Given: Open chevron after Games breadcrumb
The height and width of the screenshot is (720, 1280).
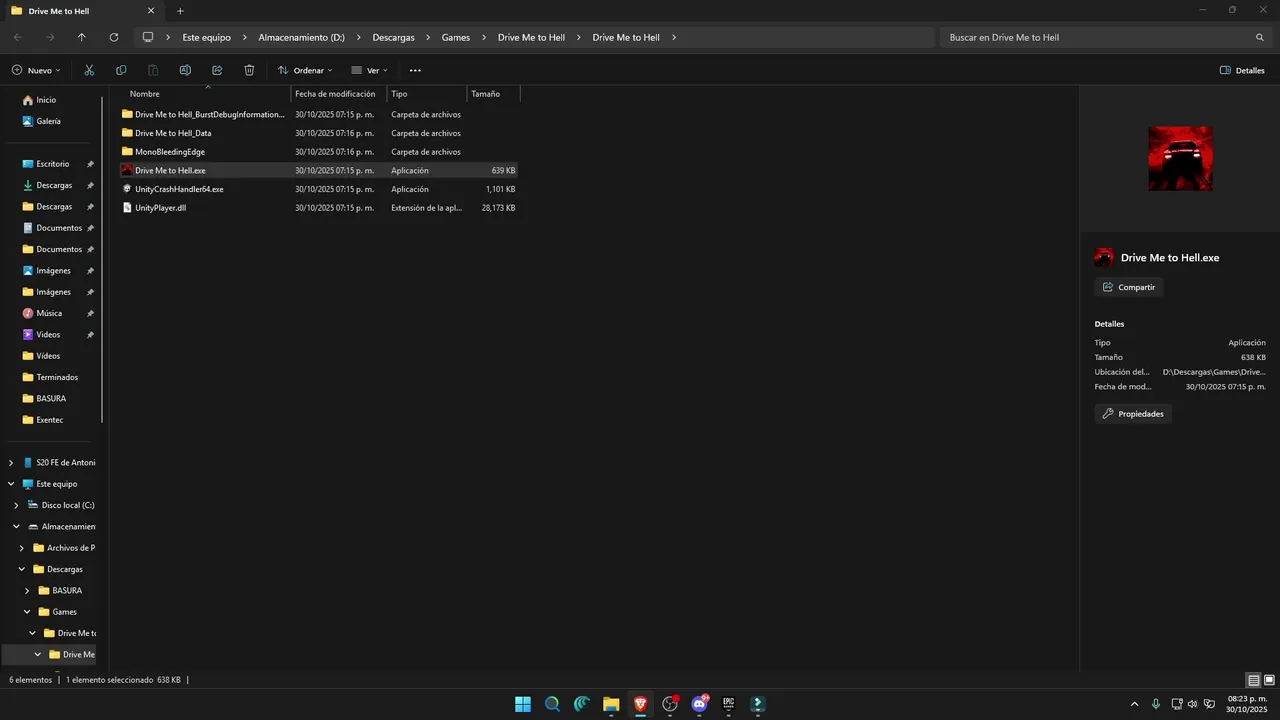Looking at the screenshot, I should [x=484, y=37].
